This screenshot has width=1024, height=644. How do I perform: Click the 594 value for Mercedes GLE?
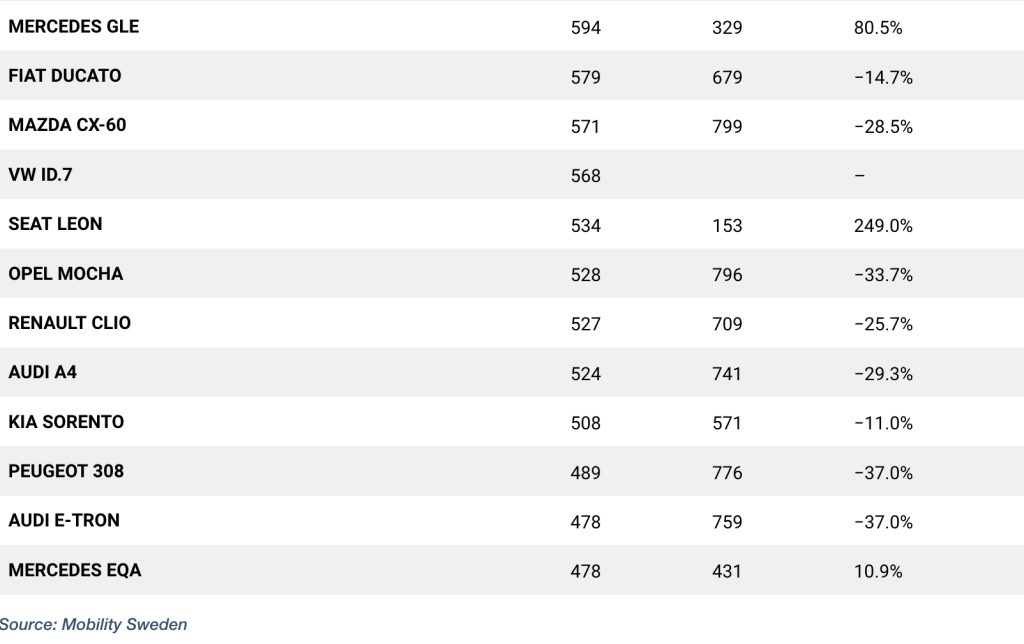point(585,28)
